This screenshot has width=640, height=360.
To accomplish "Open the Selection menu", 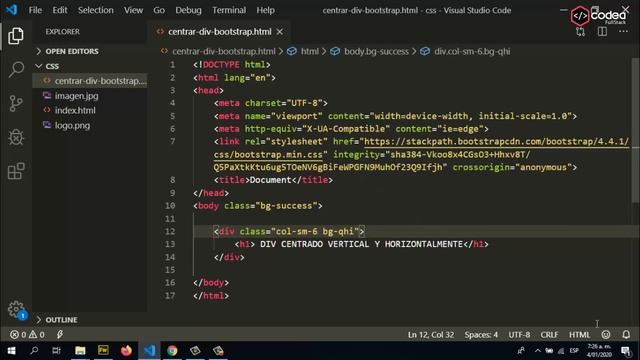I will coord(96,10).
